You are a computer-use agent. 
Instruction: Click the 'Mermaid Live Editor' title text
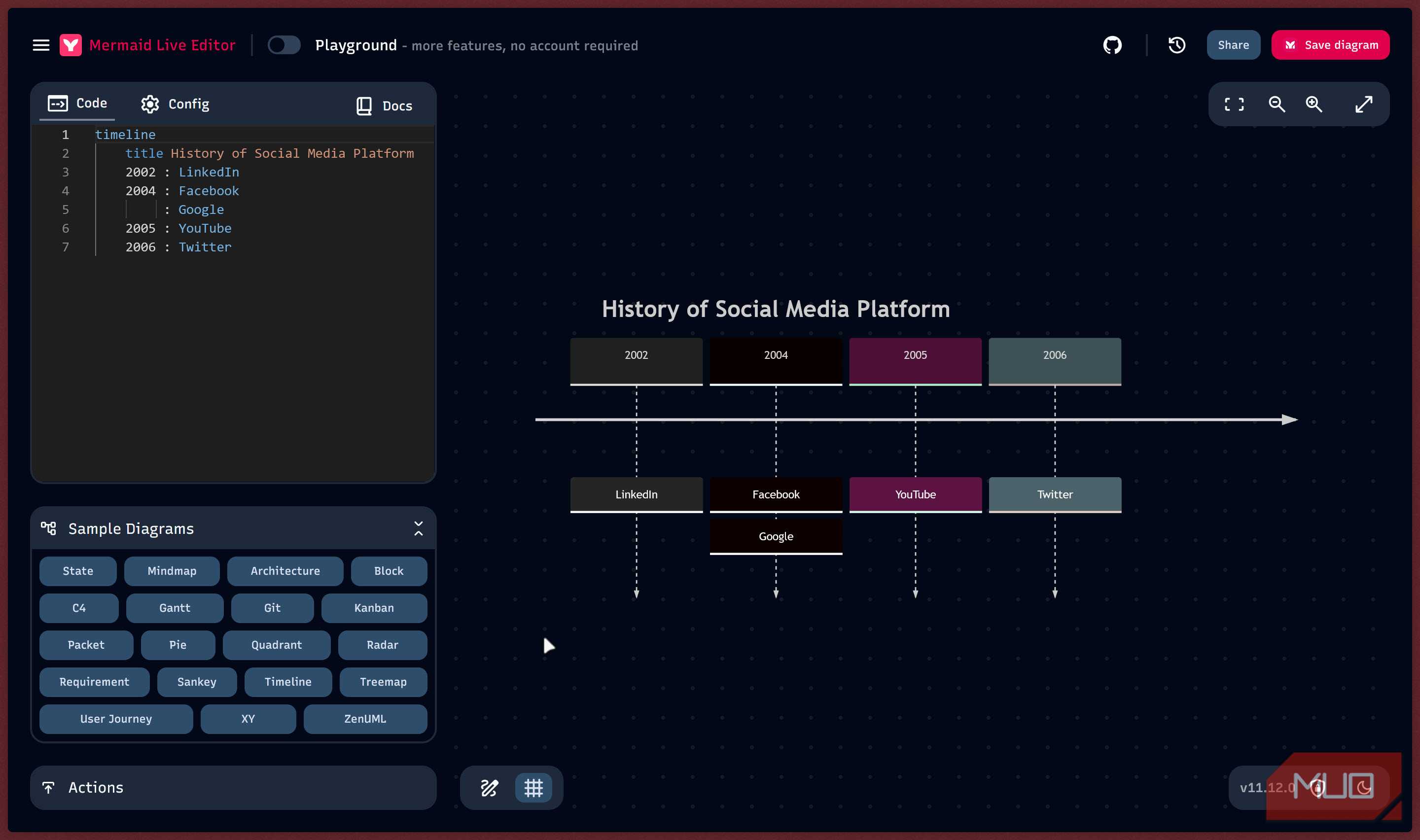[162, 45]
